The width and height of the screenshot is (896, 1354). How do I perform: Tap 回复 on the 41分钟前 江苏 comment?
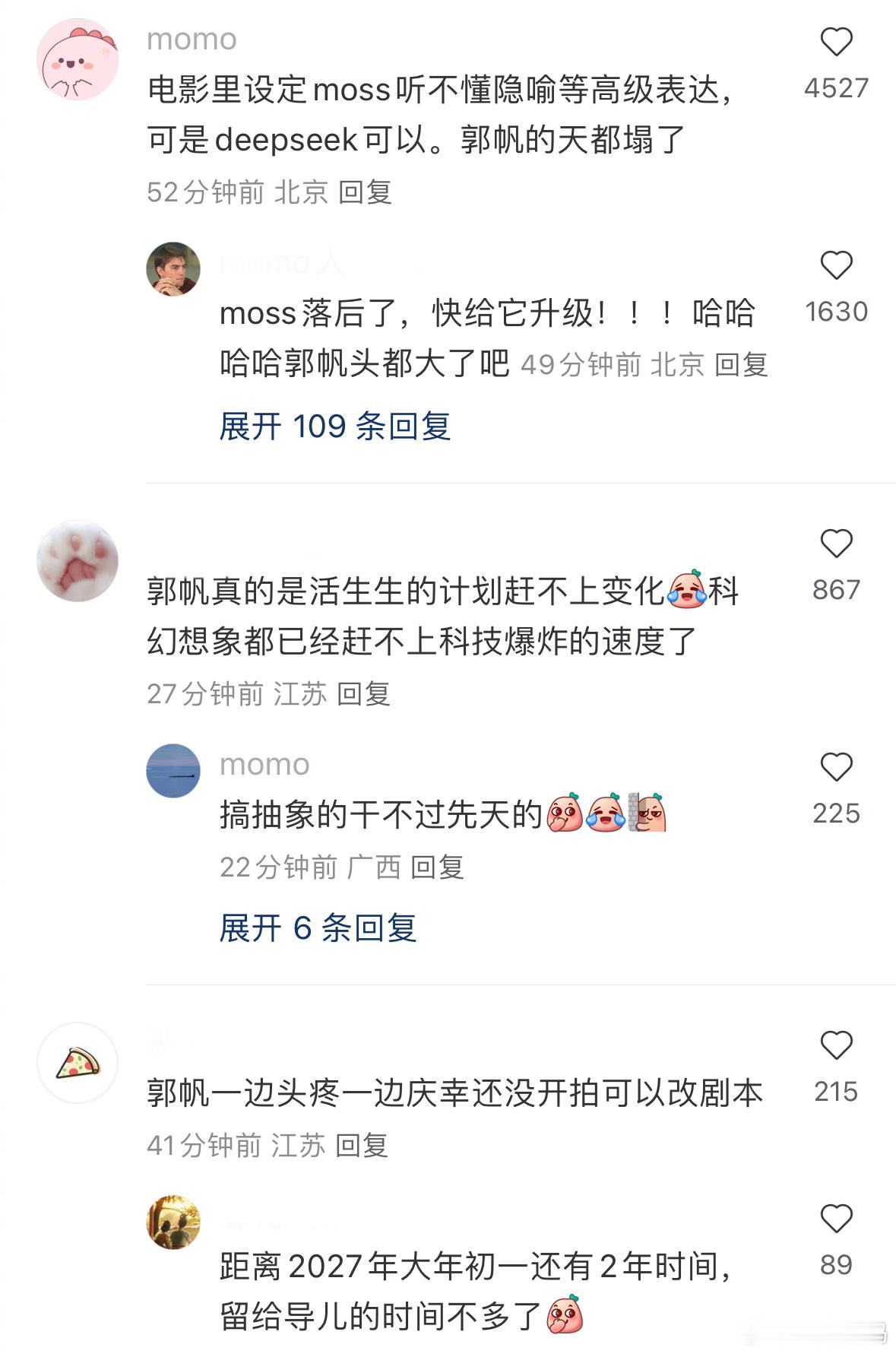coord(362,1146)
